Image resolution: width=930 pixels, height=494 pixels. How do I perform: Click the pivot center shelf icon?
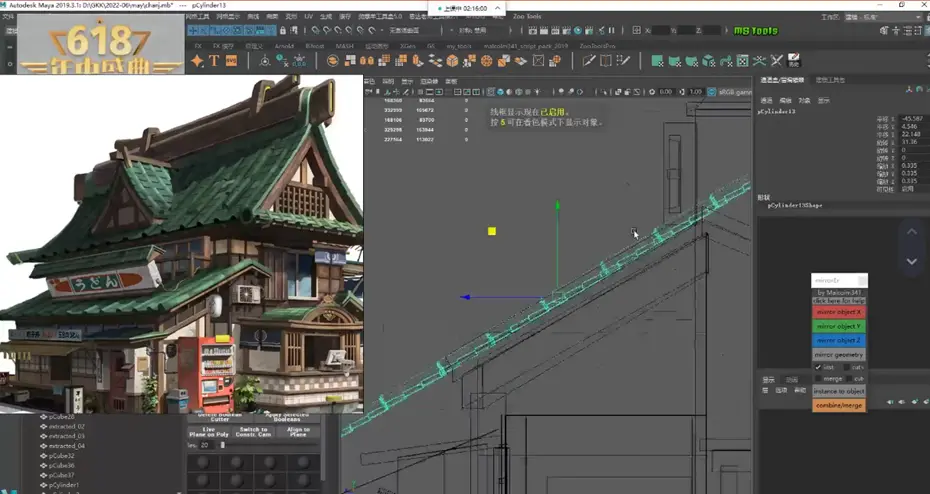click(x=265, y=60)
